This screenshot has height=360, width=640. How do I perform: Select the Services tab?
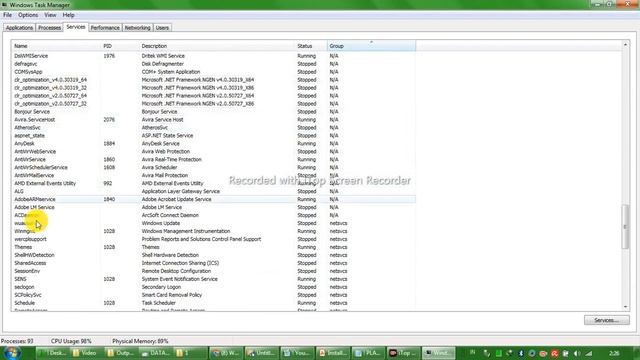click(76, 27)
